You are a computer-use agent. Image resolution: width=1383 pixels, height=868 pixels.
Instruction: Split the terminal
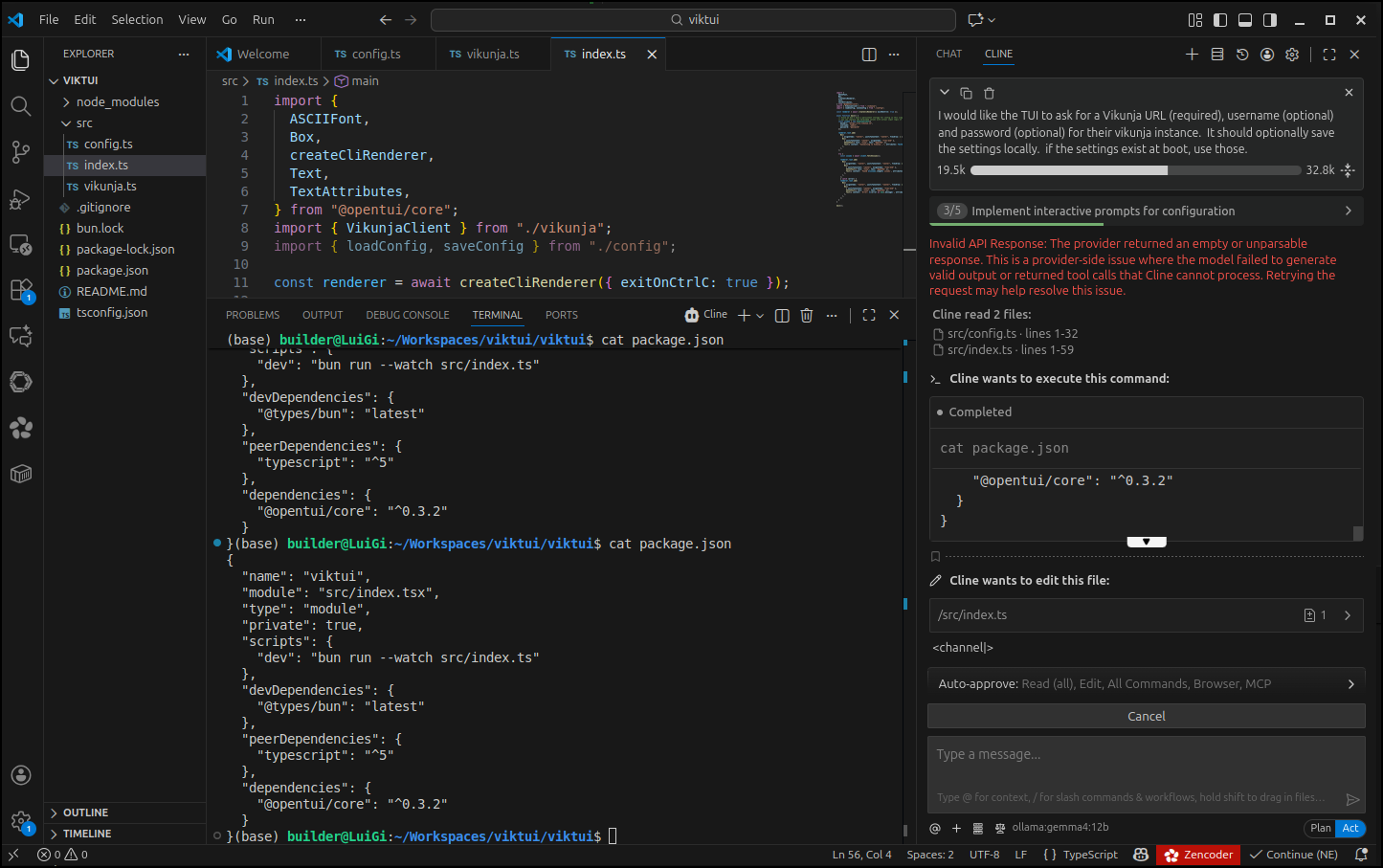pos(782,315)
